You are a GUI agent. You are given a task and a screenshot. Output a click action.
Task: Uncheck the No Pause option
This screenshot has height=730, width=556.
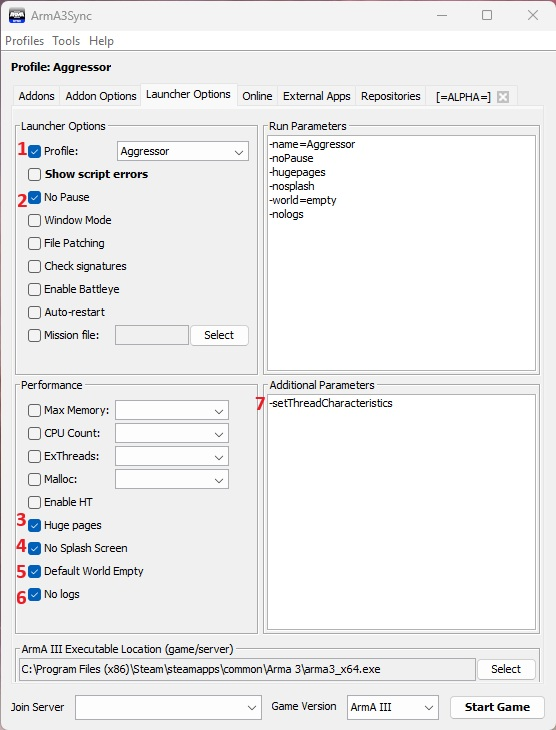click(34, 197)
